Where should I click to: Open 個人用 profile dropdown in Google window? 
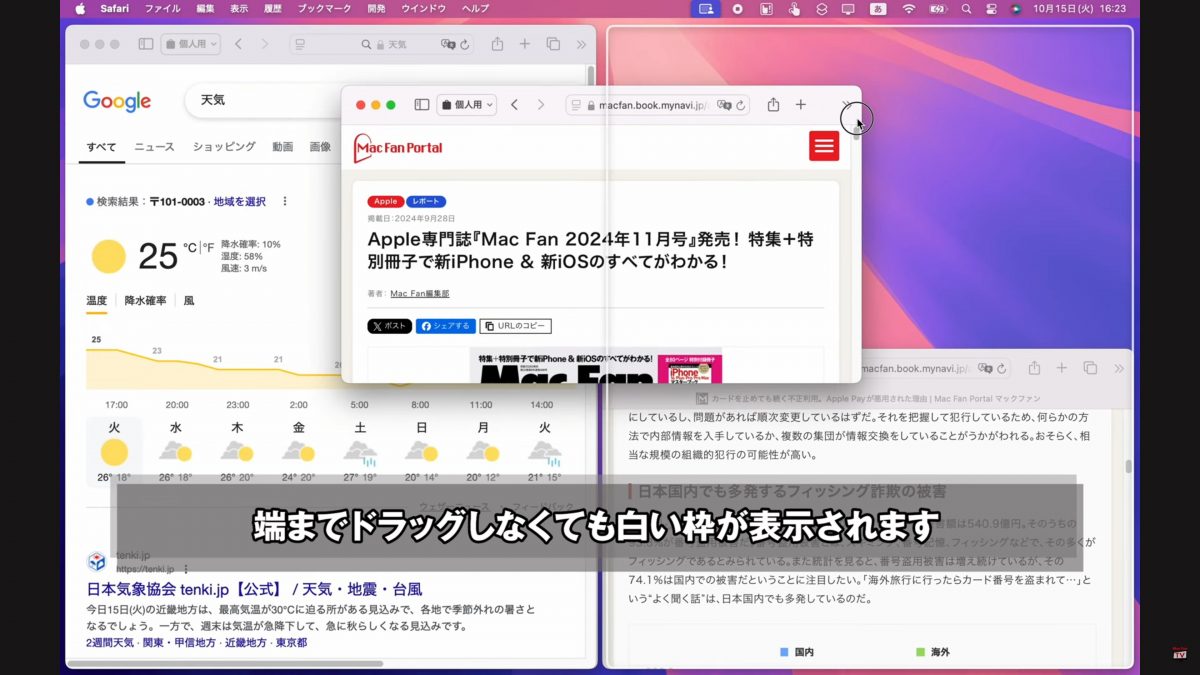tap(190, 44)
